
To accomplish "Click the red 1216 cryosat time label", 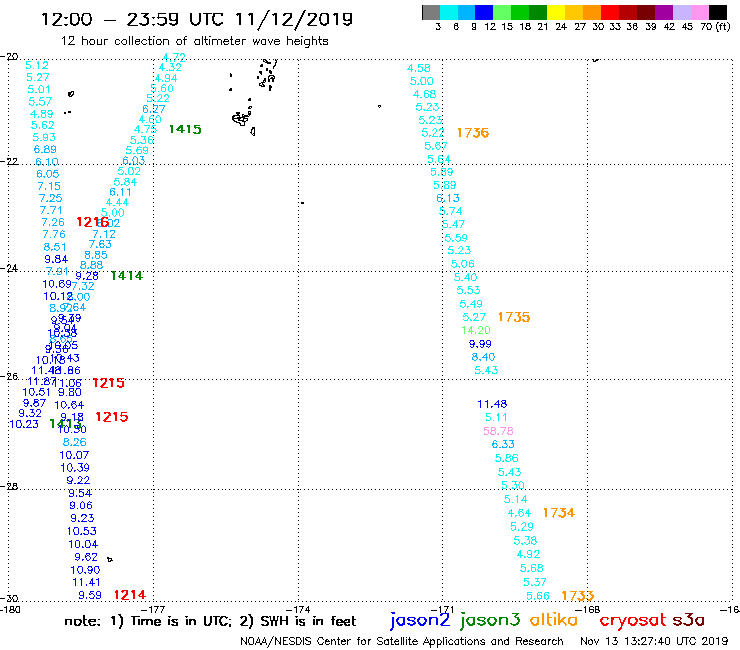I will [x=92, y=222].
